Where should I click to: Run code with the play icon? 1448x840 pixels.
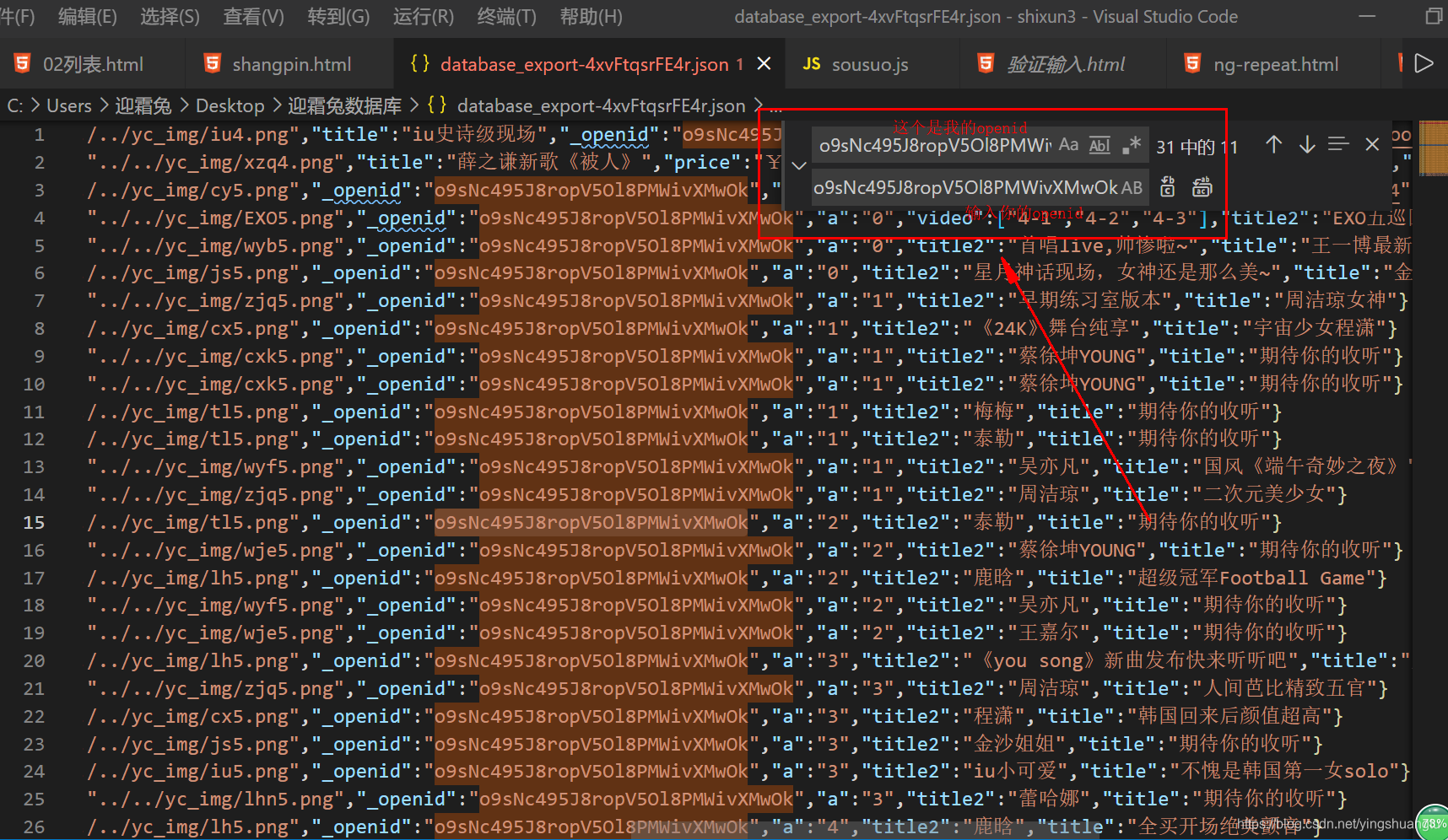1424,64
